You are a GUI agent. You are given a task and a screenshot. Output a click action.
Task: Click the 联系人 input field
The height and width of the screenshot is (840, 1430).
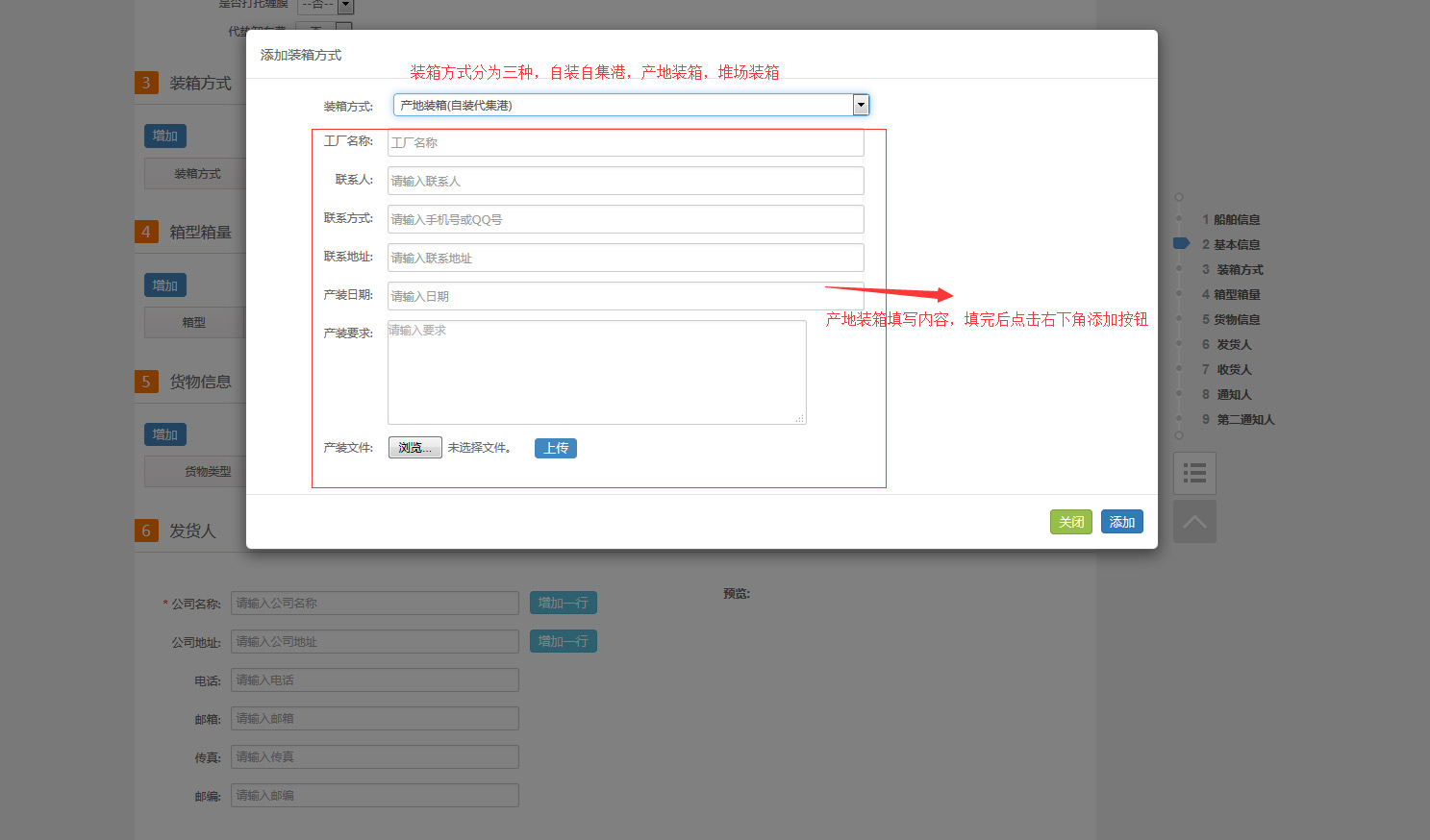coord(625,181)
